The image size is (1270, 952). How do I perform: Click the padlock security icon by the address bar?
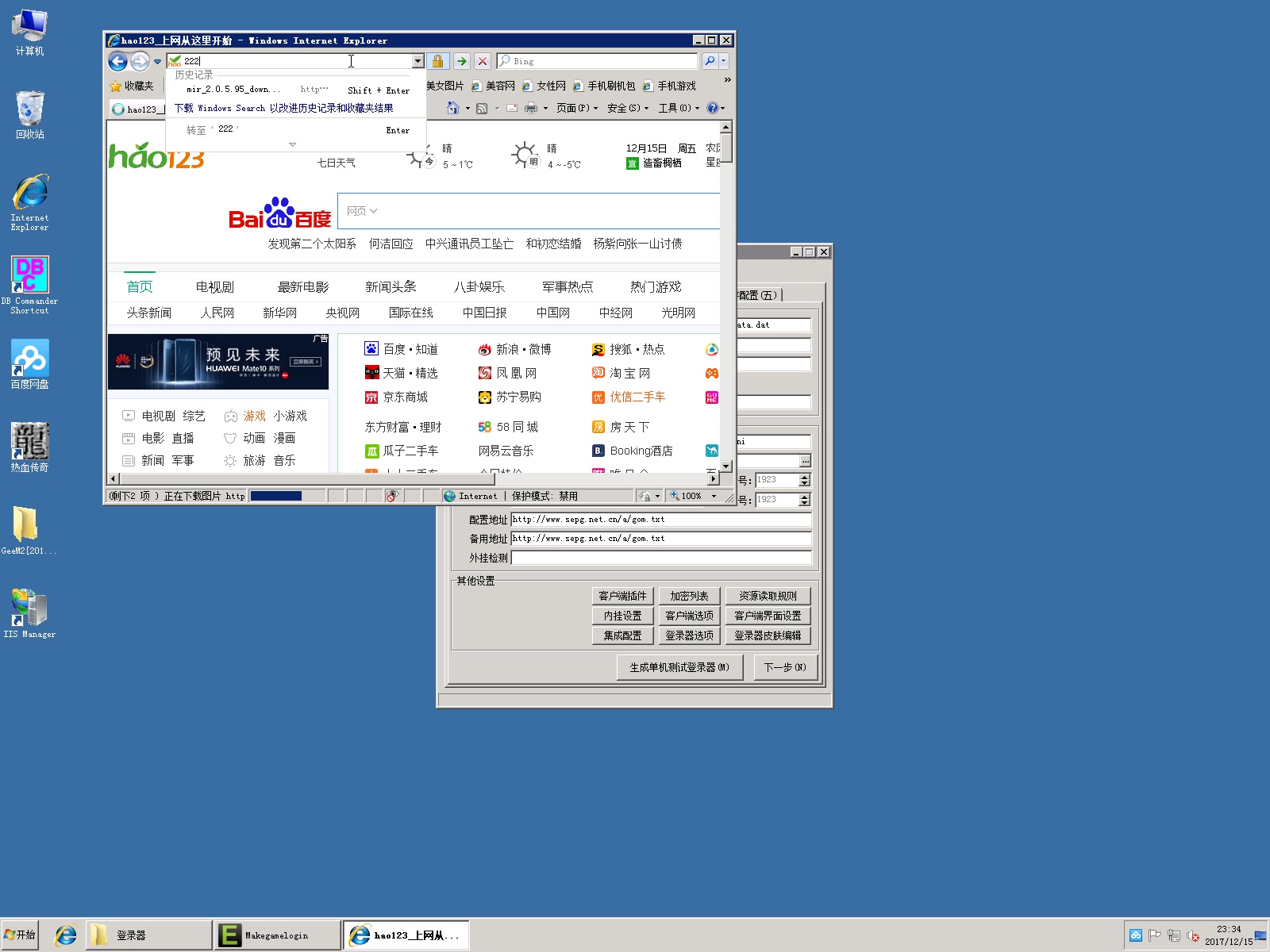[x=437, y=61]
